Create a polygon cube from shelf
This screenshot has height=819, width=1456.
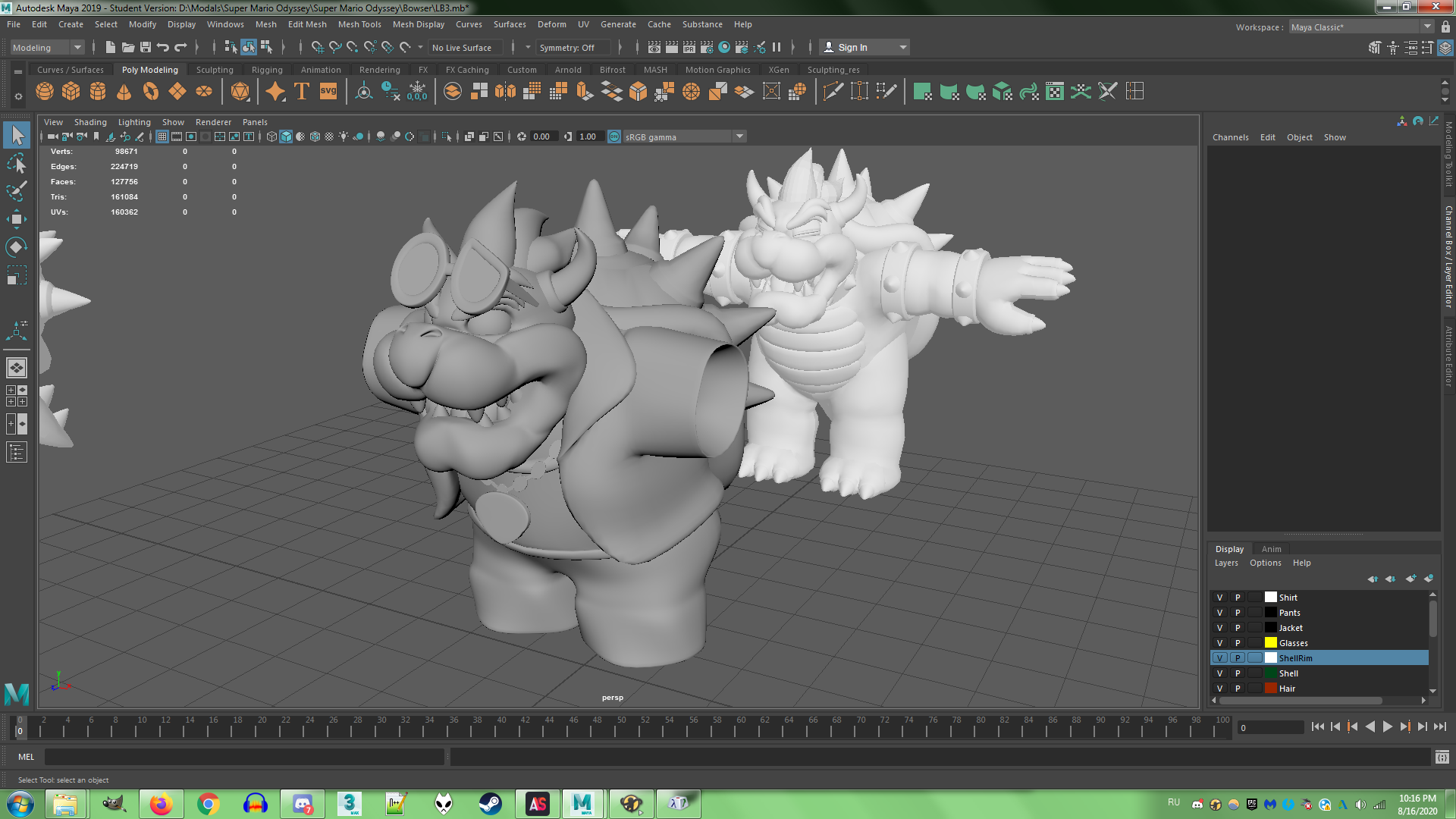pos(71,92)
